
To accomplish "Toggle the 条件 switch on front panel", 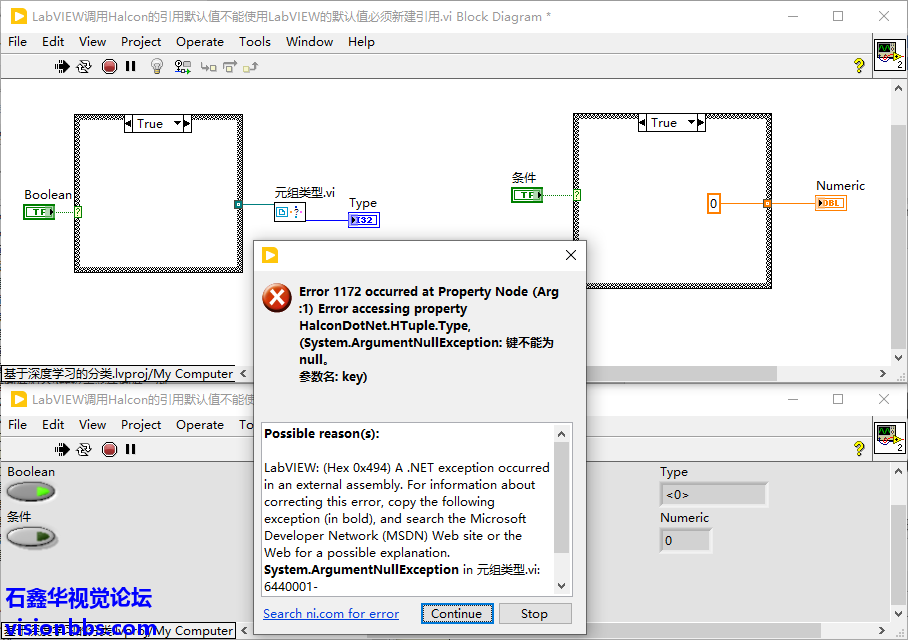I will pos(31,536).
